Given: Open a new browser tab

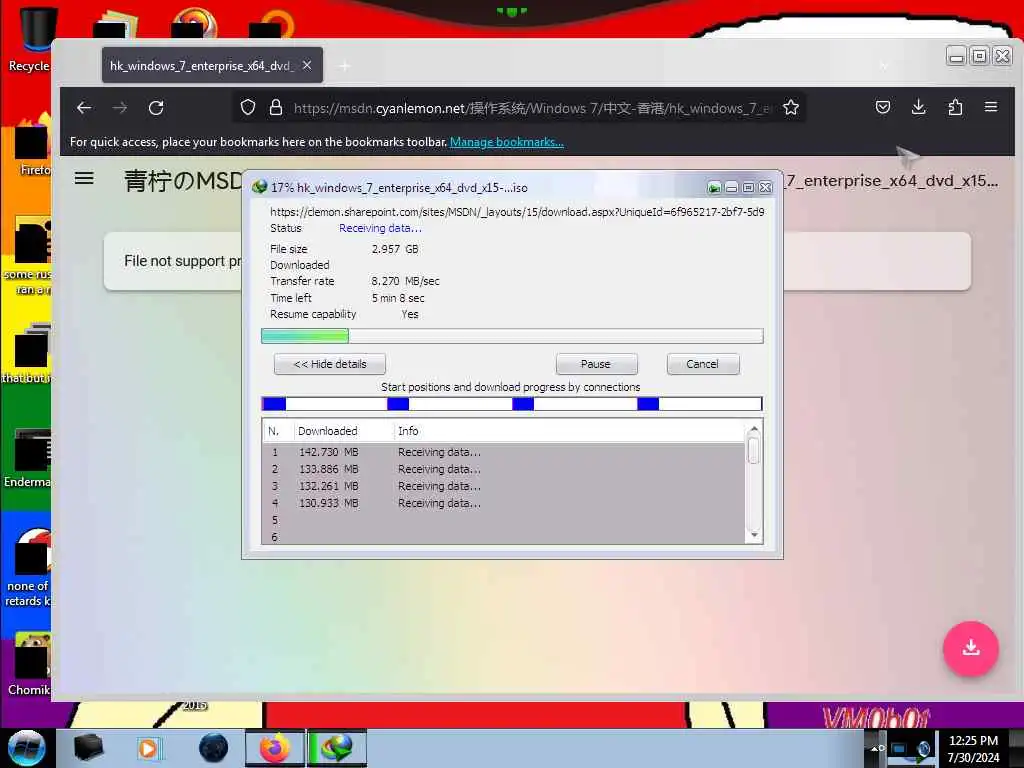Looking at the screenshot, I should (x=345, y=65).
